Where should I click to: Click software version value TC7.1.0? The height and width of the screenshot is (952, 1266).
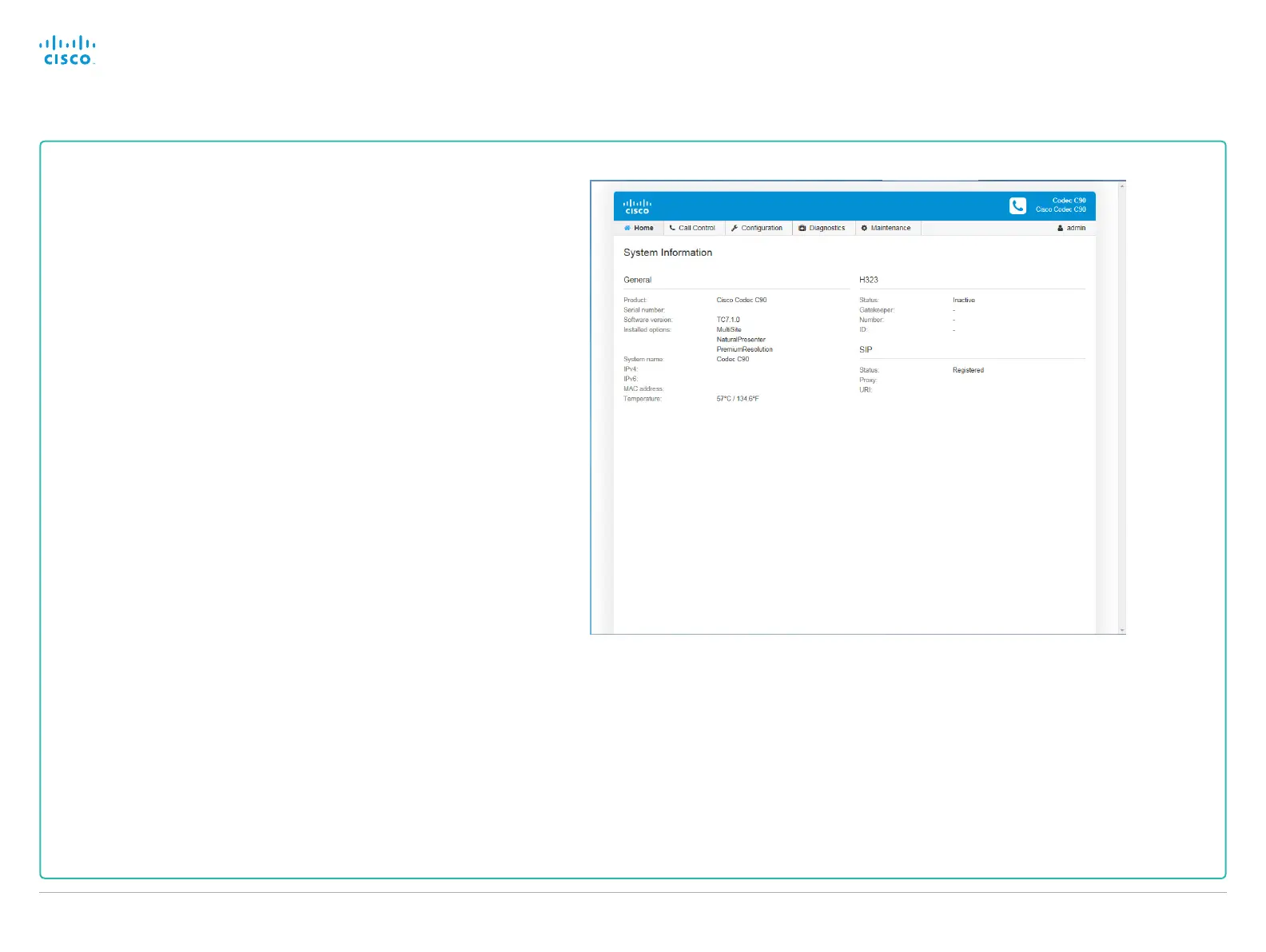tap(728, 320)
